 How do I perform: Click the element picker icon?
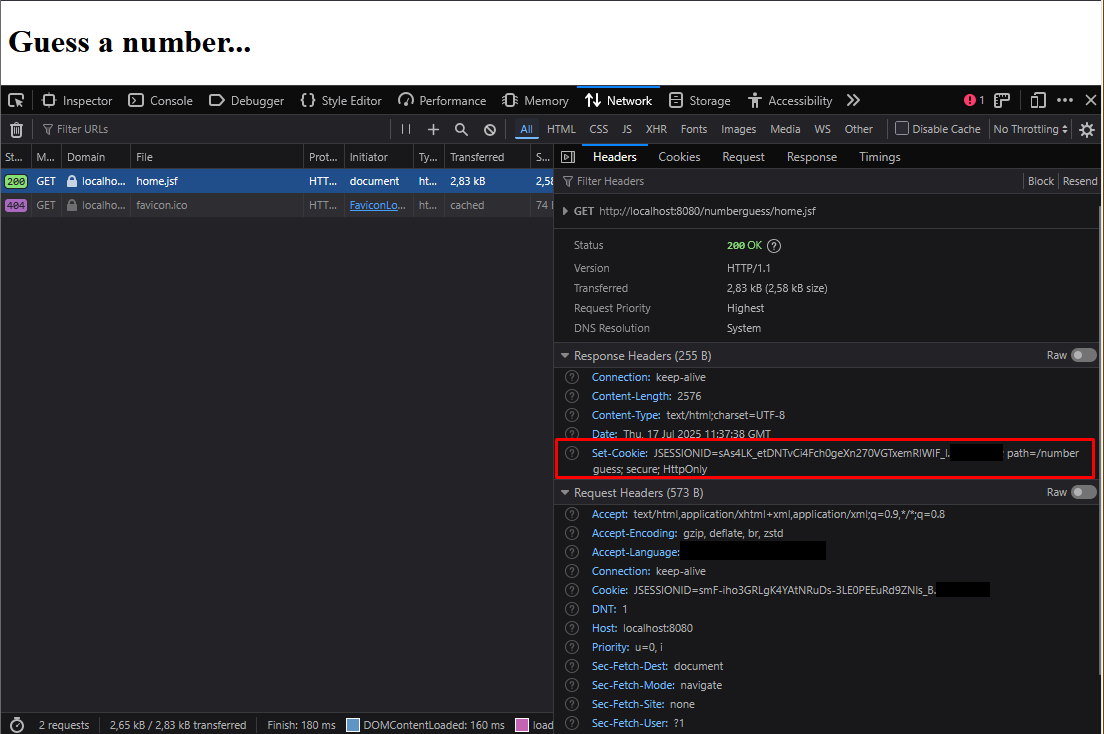(x=16, y=100)
